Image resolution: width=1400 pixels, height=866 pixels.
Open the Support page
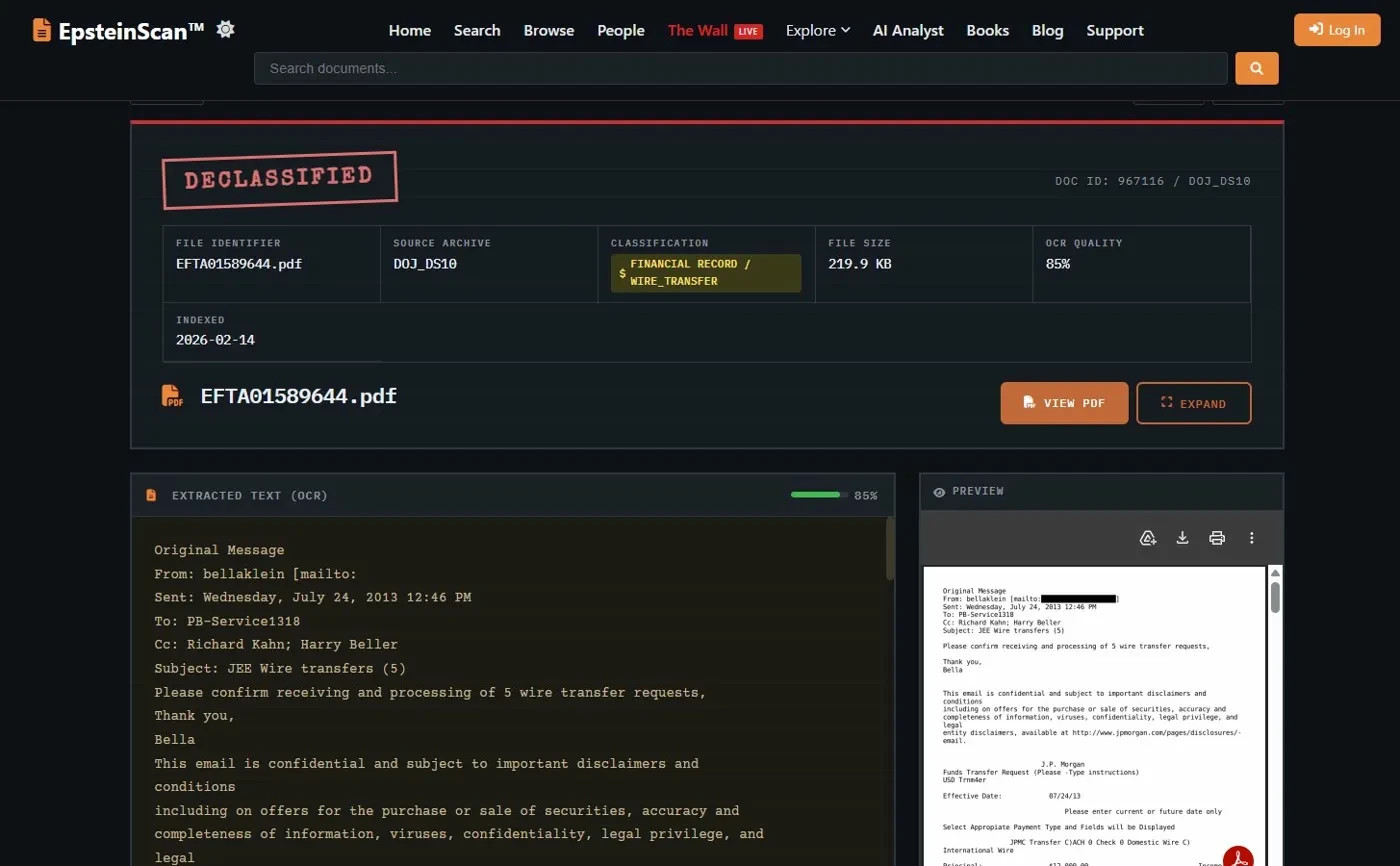1115,30
